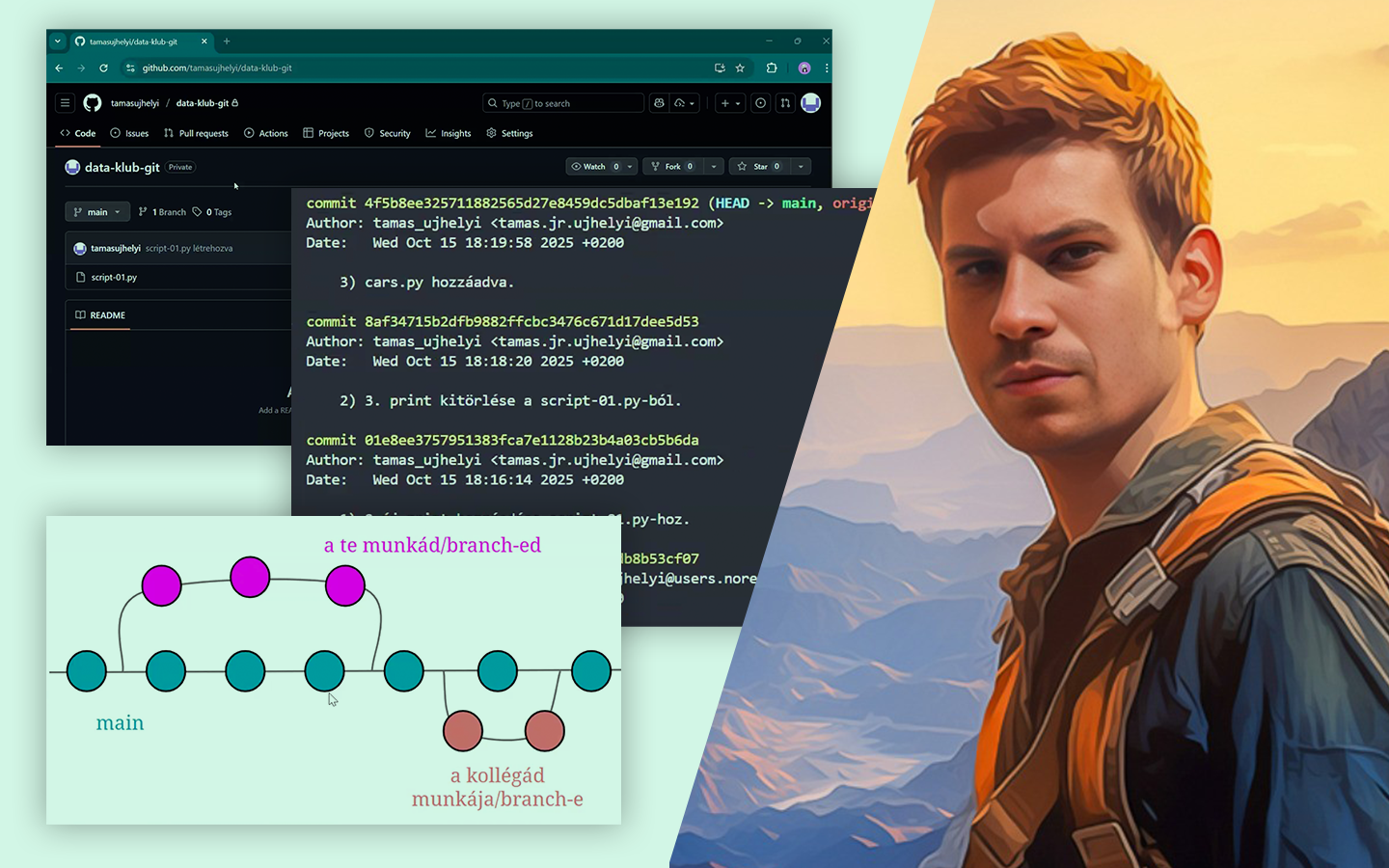This screenshot has height=868, width=1389.
Task: Open the script-01.py file
Action: [114, 278]
